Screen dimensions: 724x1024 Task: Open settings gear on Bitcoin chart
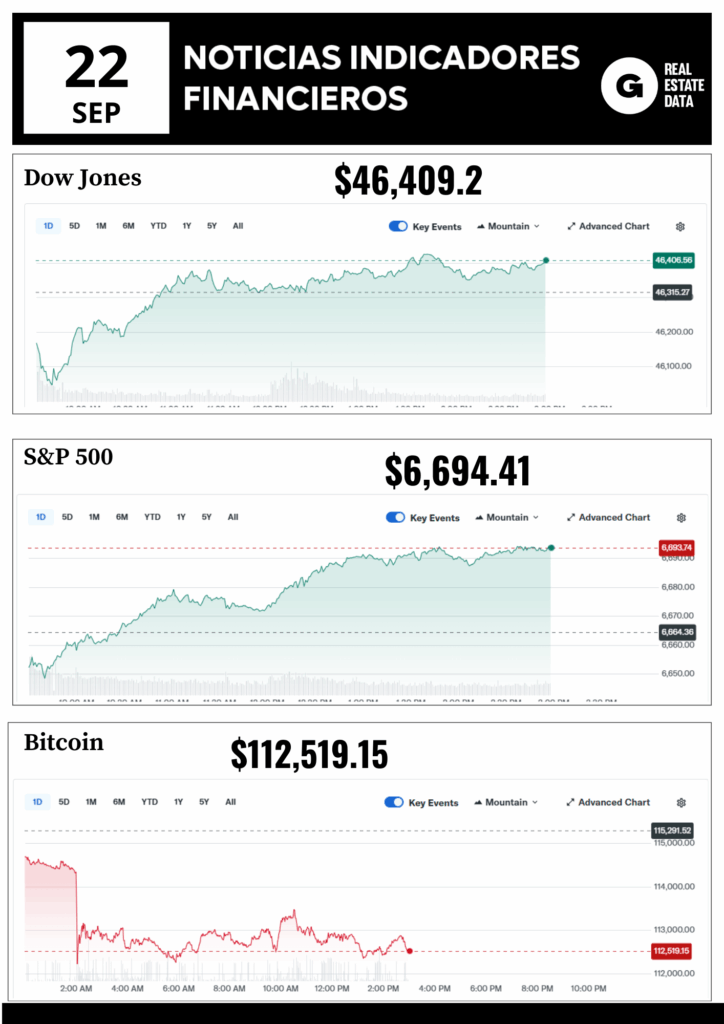[x=681, y=803]
